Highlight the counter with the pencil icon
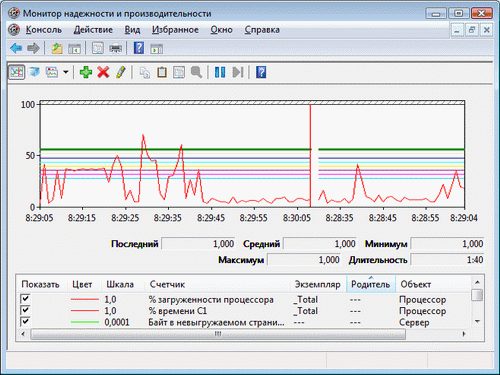Viewport: 500px width, 375px height. (x=121, y=72)
